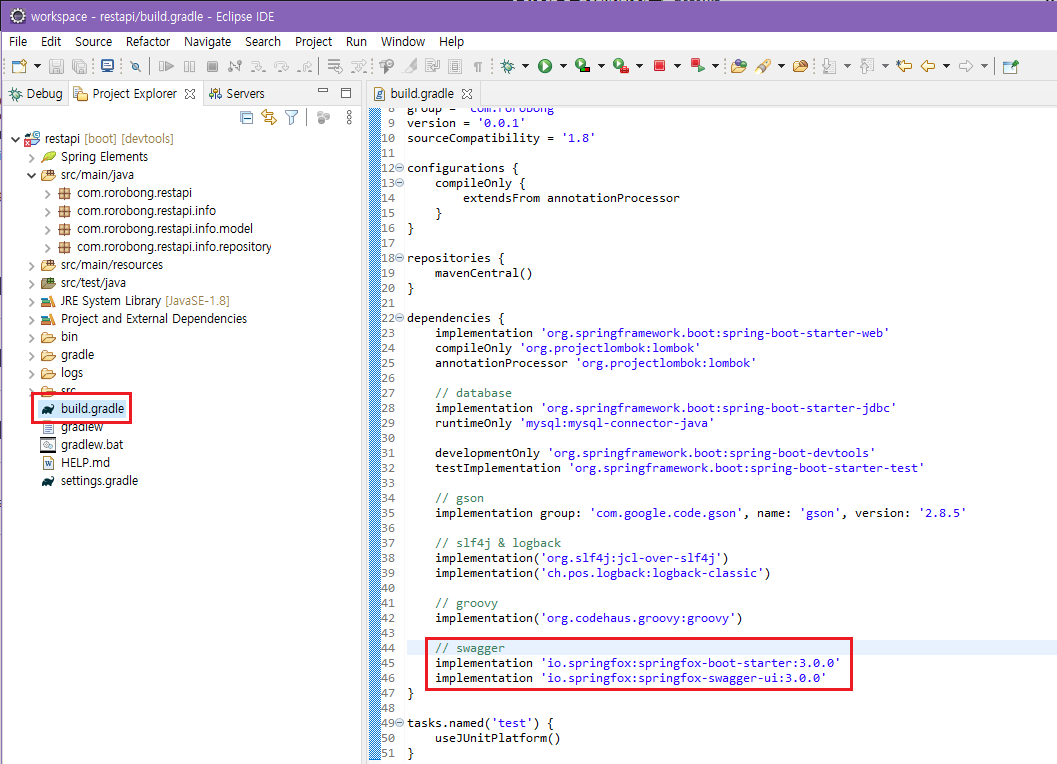Click the Open Type folder icon

[739, 66]
